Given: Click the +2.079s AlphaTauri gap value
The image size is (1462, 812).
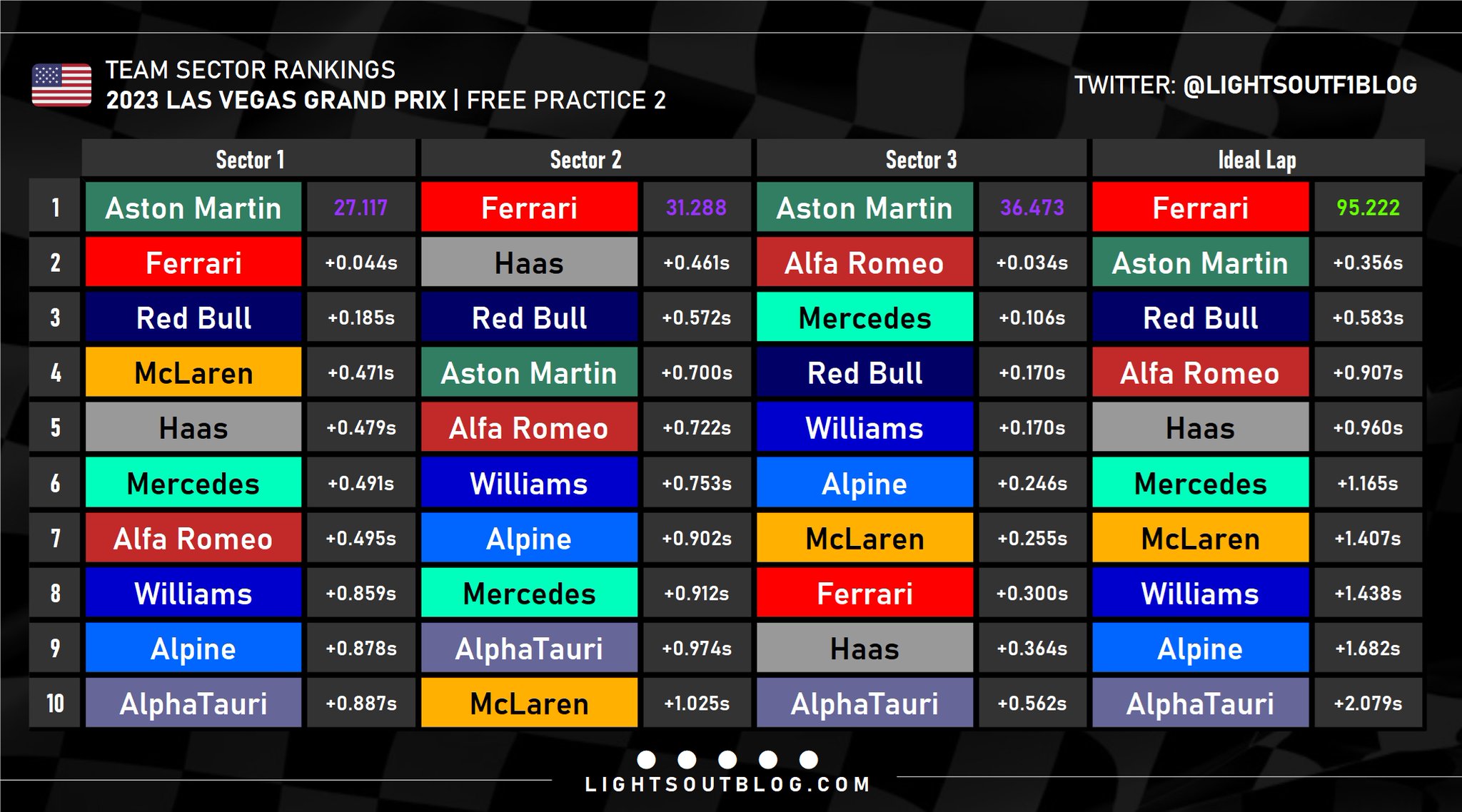Looking at the screenshot, I should coord(1368,703).
